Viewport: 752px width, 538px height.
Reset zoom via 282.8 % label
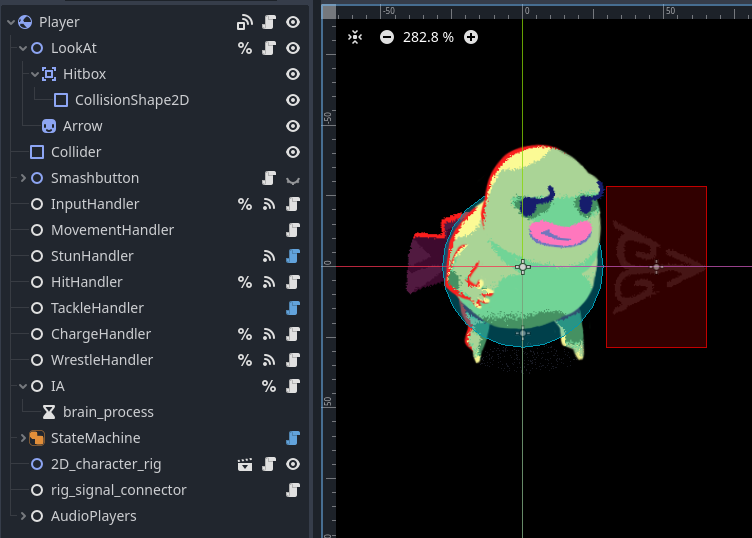click(x=428, y=37)
